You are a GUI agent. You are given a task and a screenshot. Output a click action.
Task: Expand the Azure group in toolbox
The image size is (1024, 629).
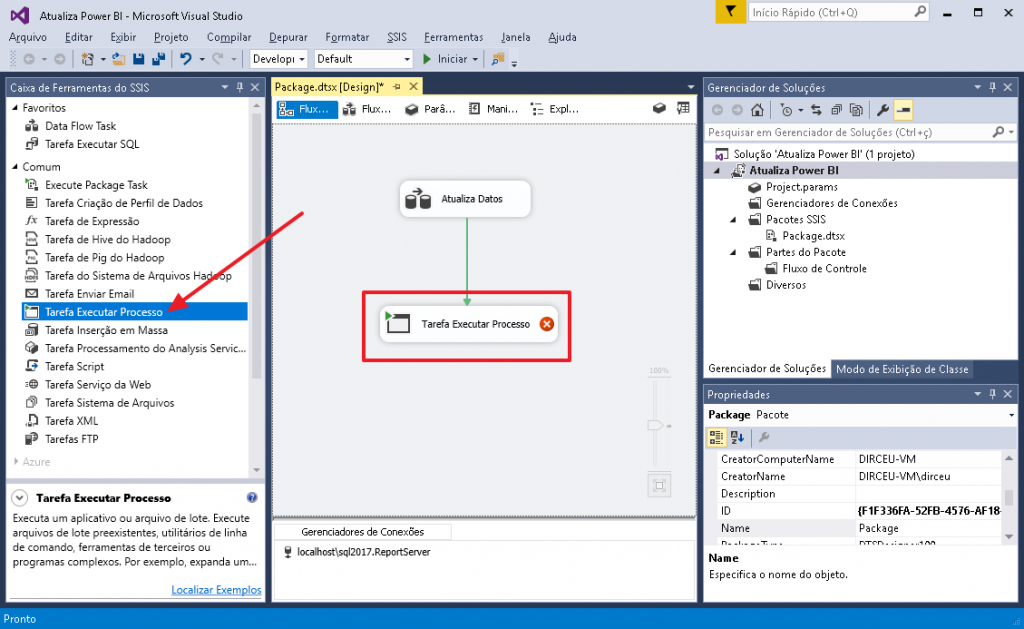pyautogui.click(x=16, y=461)
